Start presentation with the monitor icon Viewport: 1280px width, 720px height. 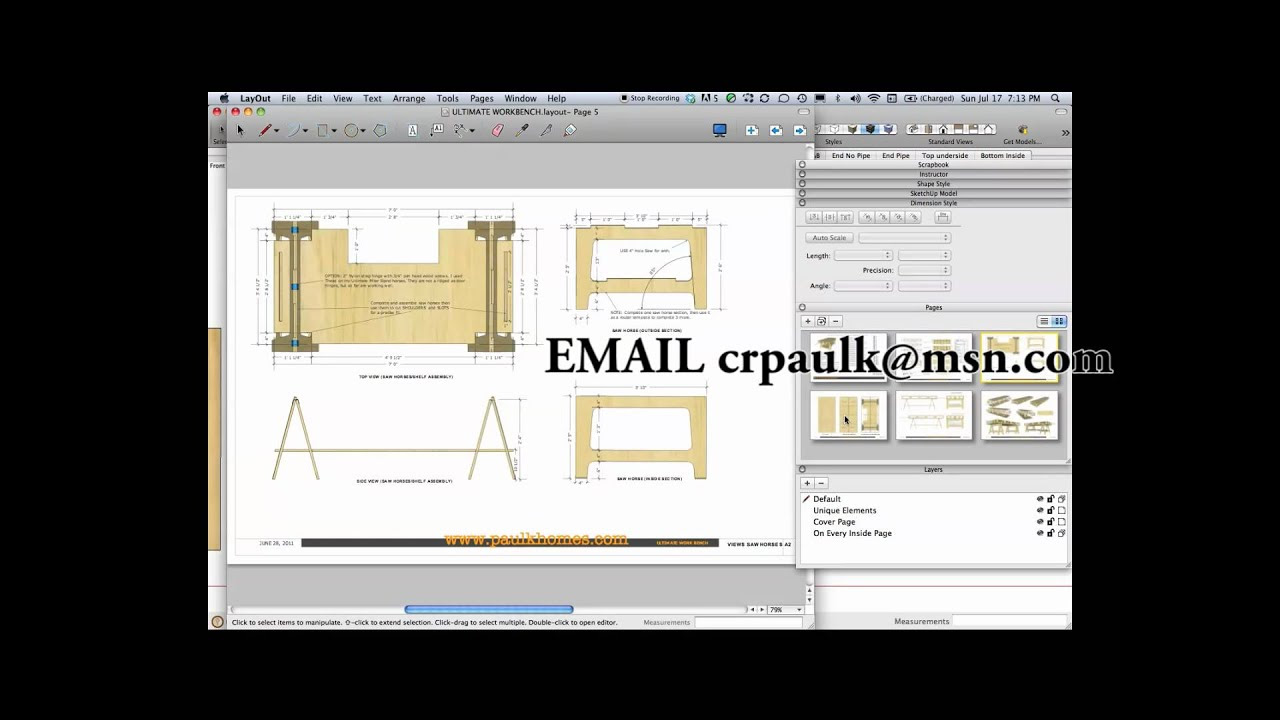coord(719,130)
